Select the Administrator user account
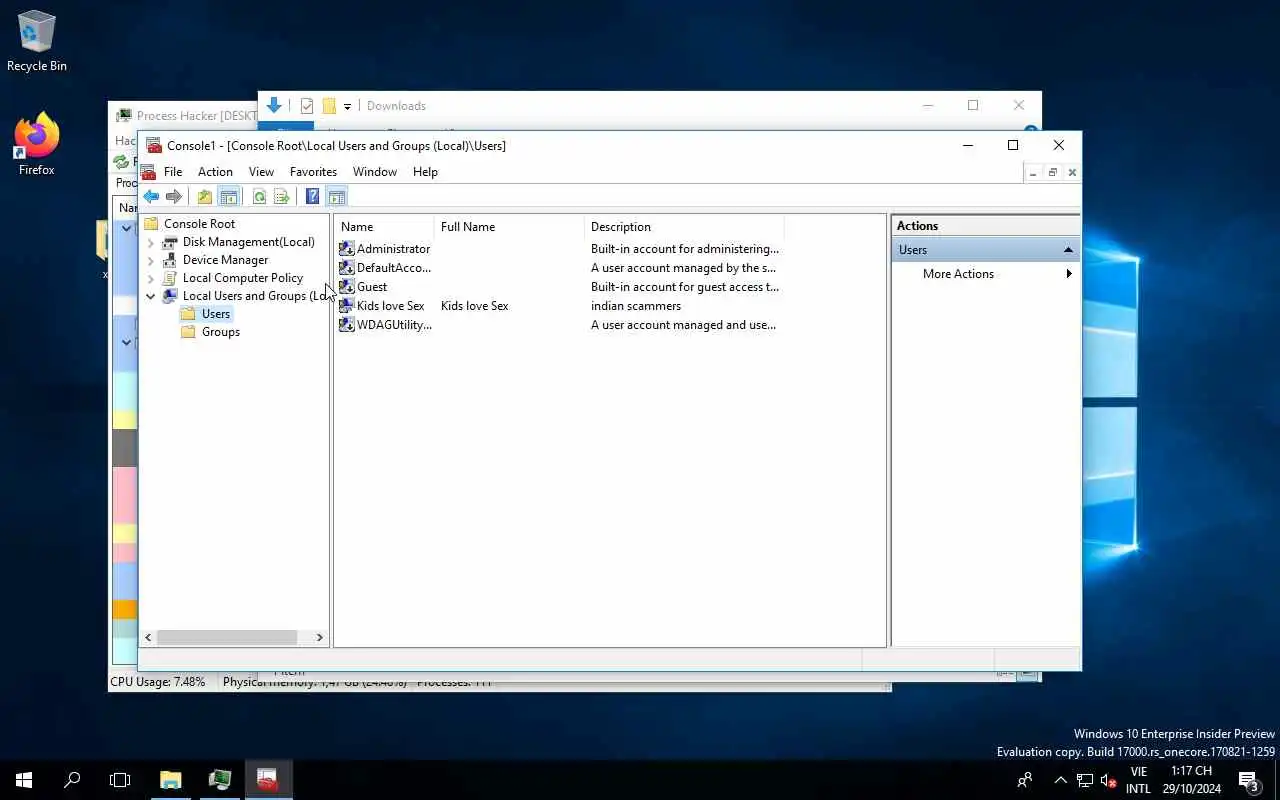Screen dimensions: 1280x800 tap(393, 249)
